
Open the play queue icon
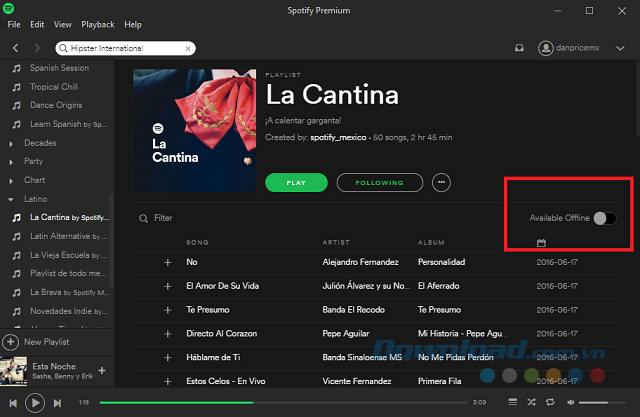(513, 402)
